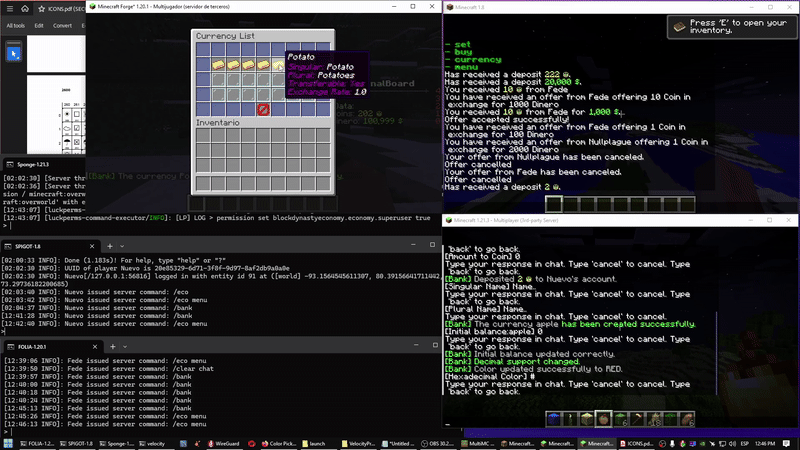Open dropdown arrow next to SPIGOT-1.8 tab
The height and width of the screenshot is (450, 800).
[x=122, y=246]
